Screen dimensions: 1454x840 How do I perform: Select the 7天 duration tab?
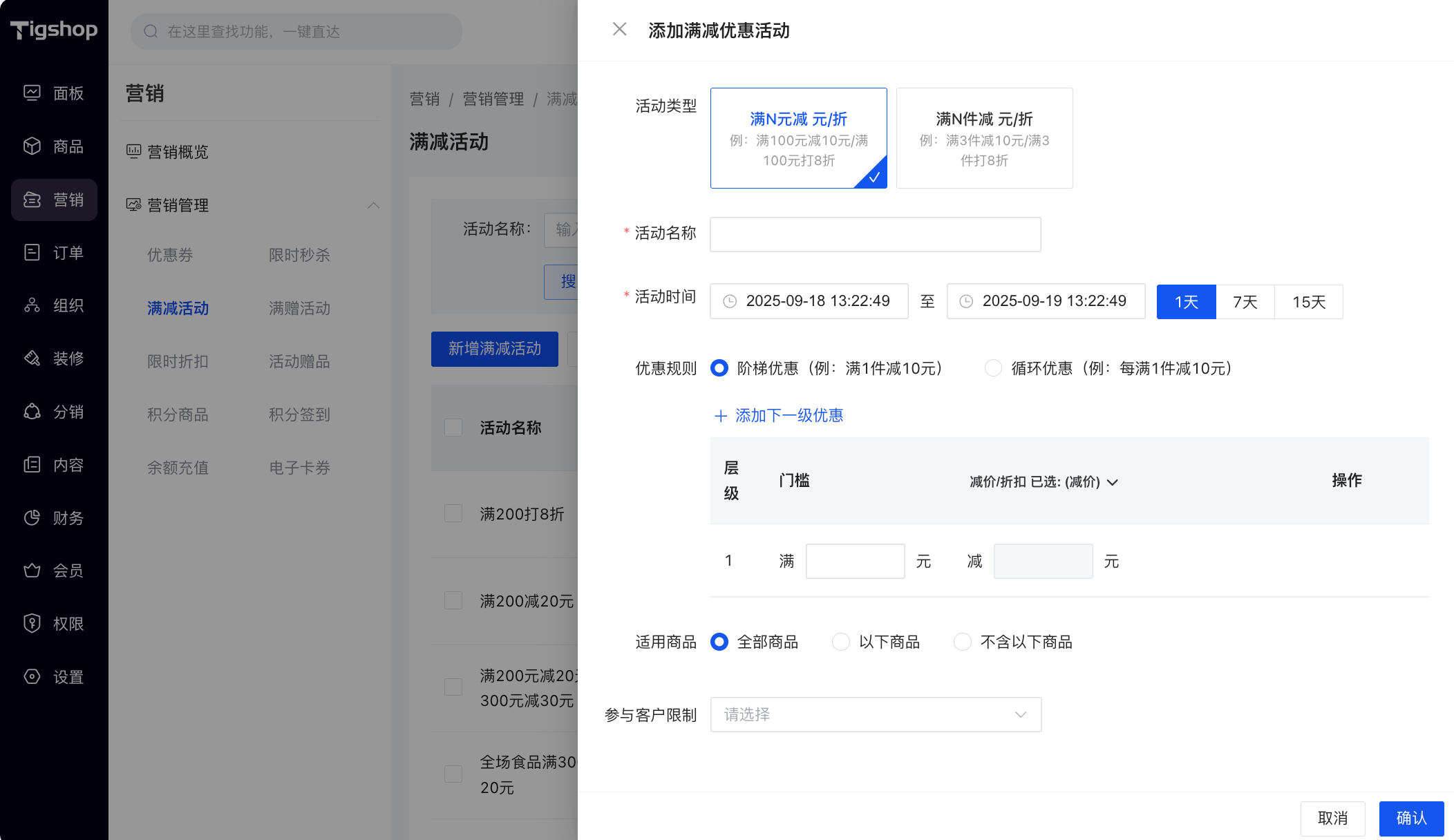pos(1245,302)
